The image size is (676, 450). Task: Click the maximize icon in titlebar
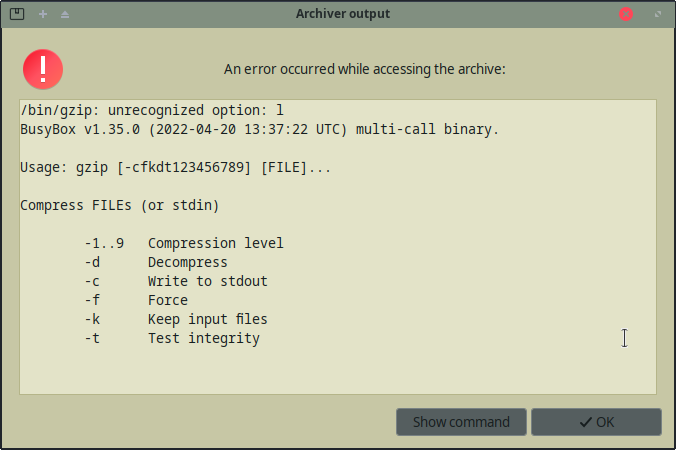coord(658,14)
